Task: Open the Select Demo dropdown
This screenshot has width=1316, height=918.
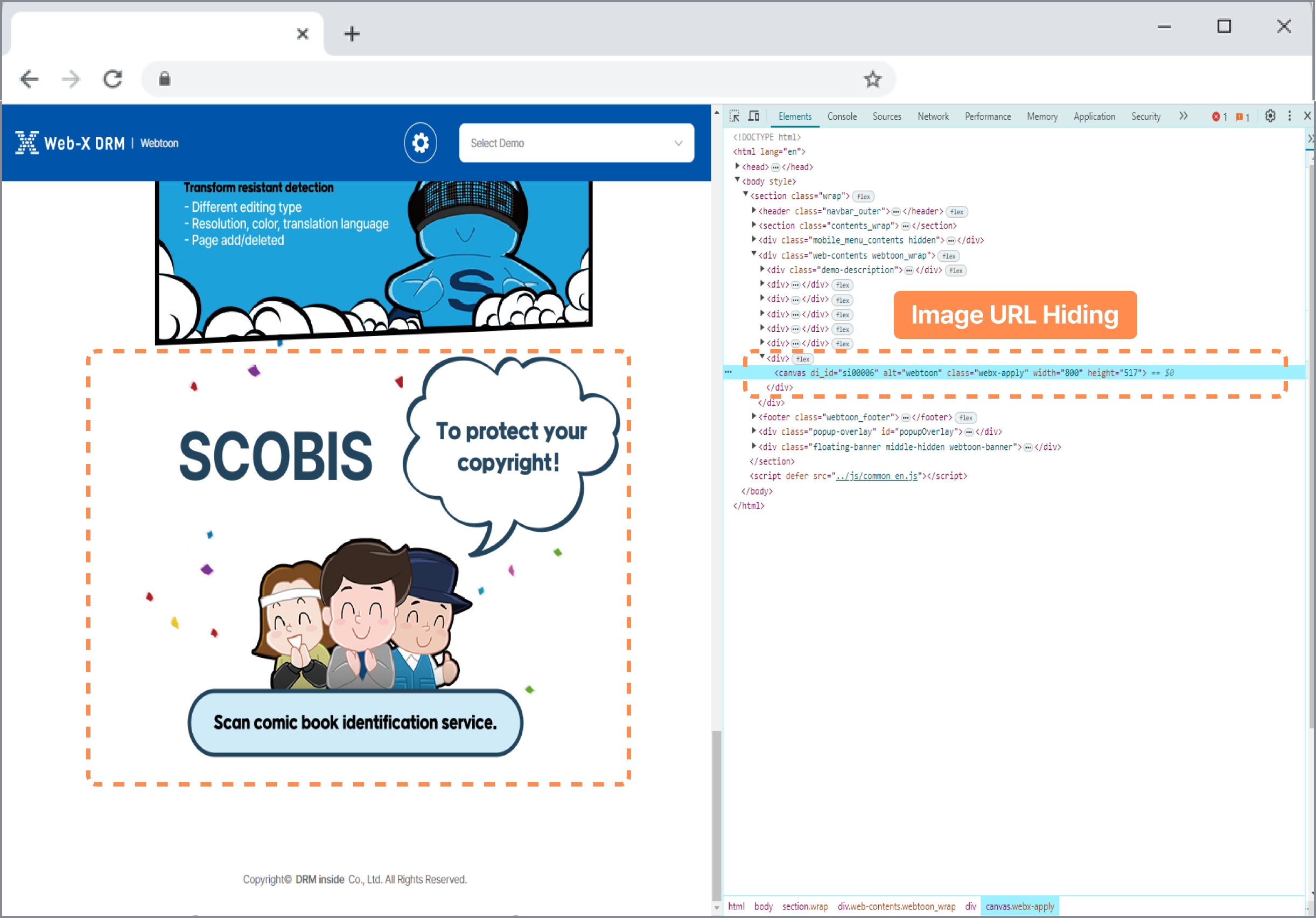Action: pyautogui.click(x=576, y=143)
